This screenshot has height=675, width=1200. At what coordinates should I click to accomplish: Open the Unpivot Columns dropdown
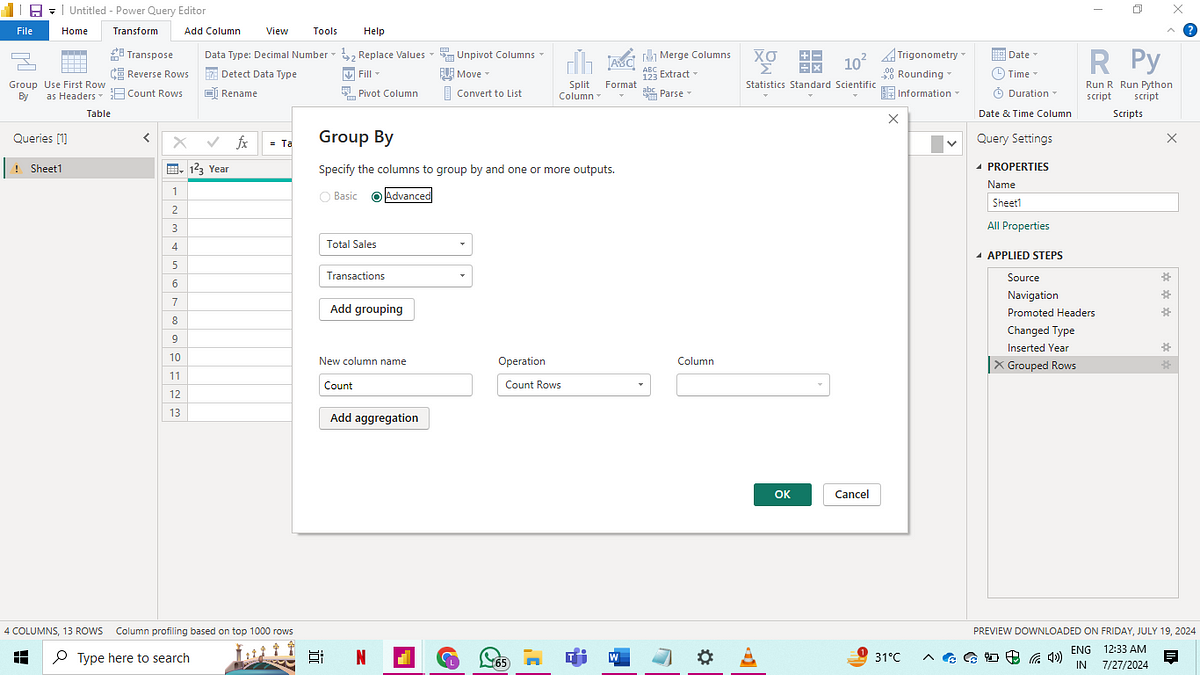coord(492,55)
